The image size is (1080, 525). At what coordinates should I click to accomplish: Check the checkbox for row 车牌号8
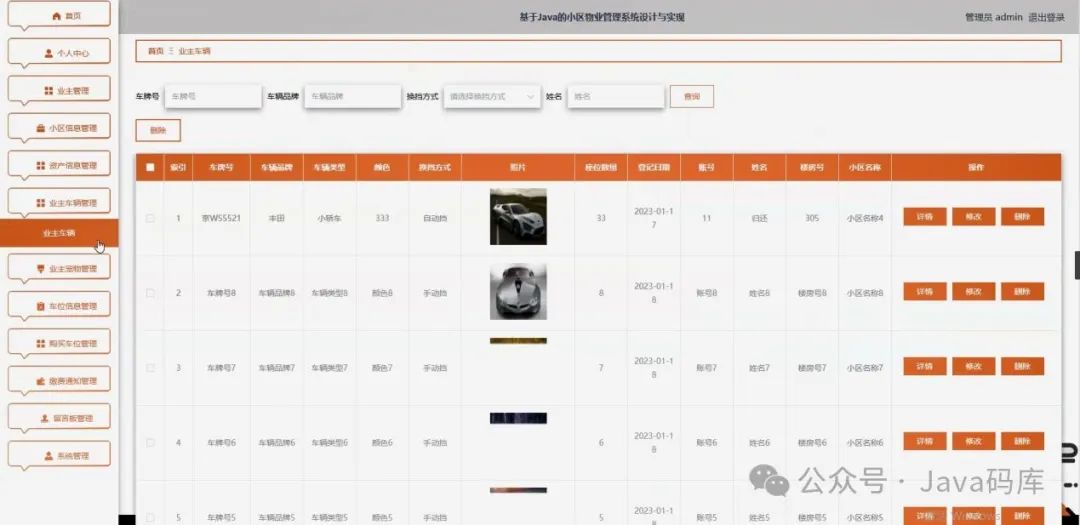coord(150,293)
